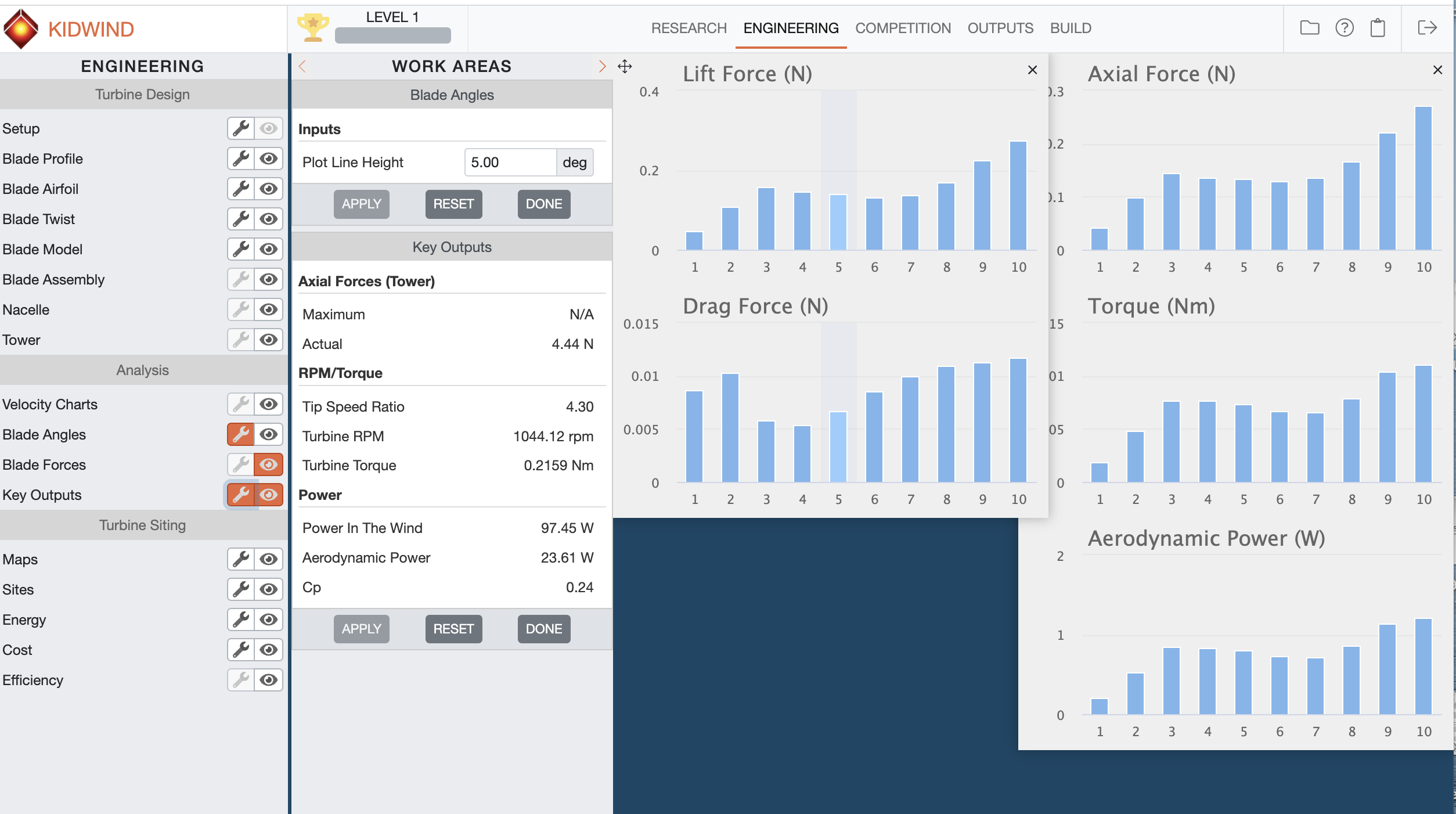Viewport: 1456px width, 814px height.
Task: Click the active Key Outputs wrench
Action: 241,495
